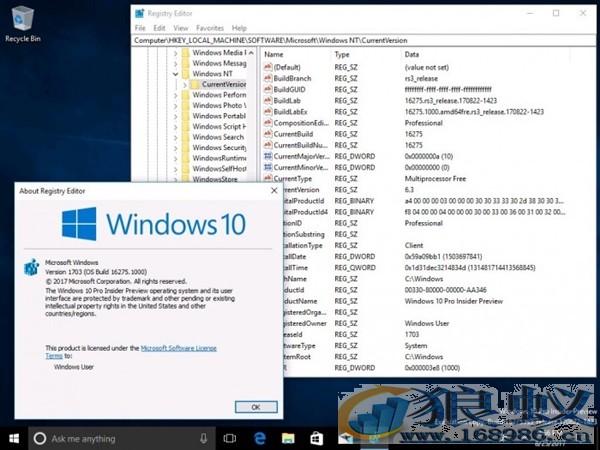Click the CompositionEdi... value name
The height and width of the screenshot is (450, 600).
click(301, 123)
